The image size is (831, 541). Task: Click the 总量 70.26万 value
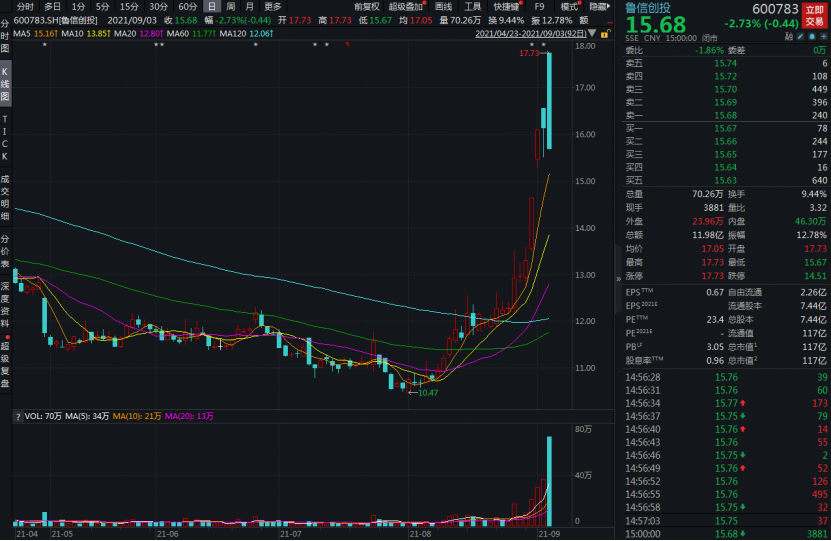(x=708, y=194)
